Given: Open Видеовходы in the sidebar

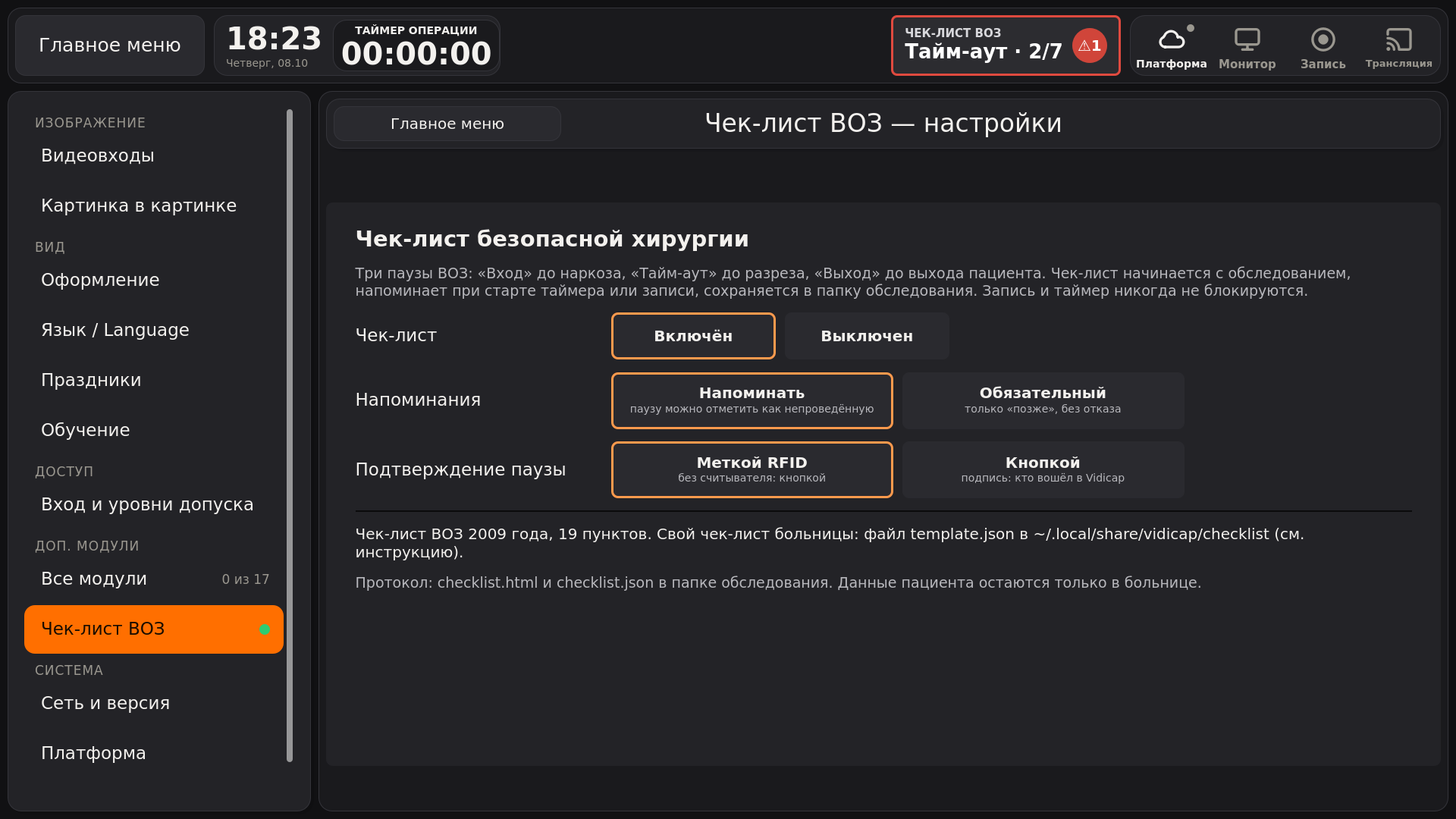Looking at the screenshot, I should pos(154,155).
